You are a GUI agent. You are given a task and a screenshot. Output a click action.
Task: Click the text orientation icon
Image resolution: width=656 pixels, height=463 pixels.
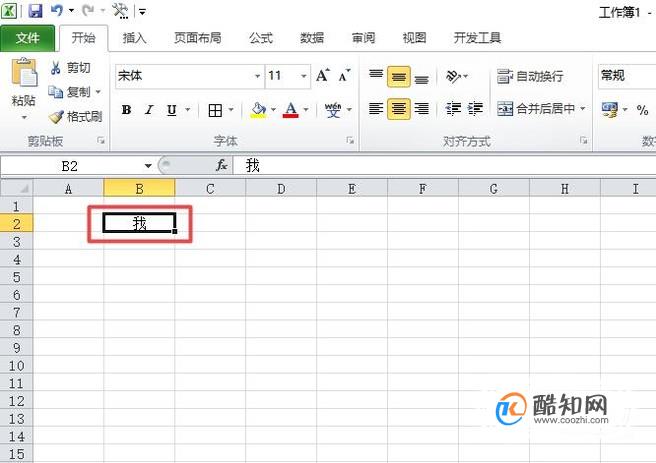(453, 76)
